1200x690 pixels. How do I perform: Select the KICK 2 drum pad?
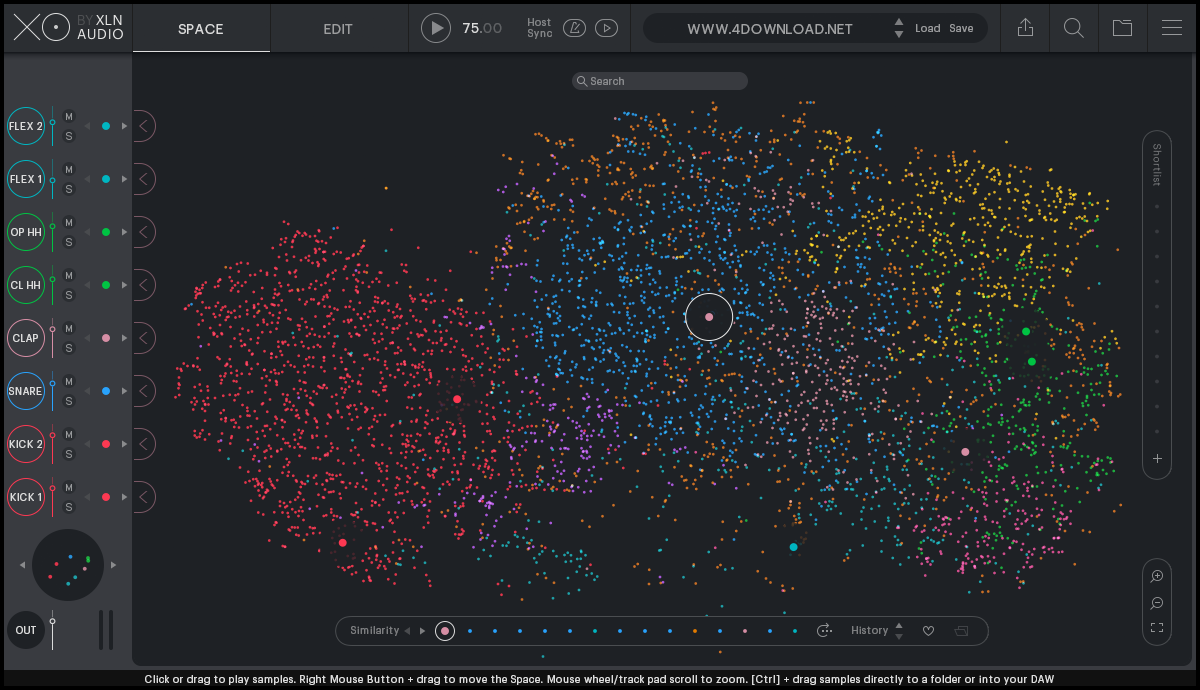tap(26, 444)
